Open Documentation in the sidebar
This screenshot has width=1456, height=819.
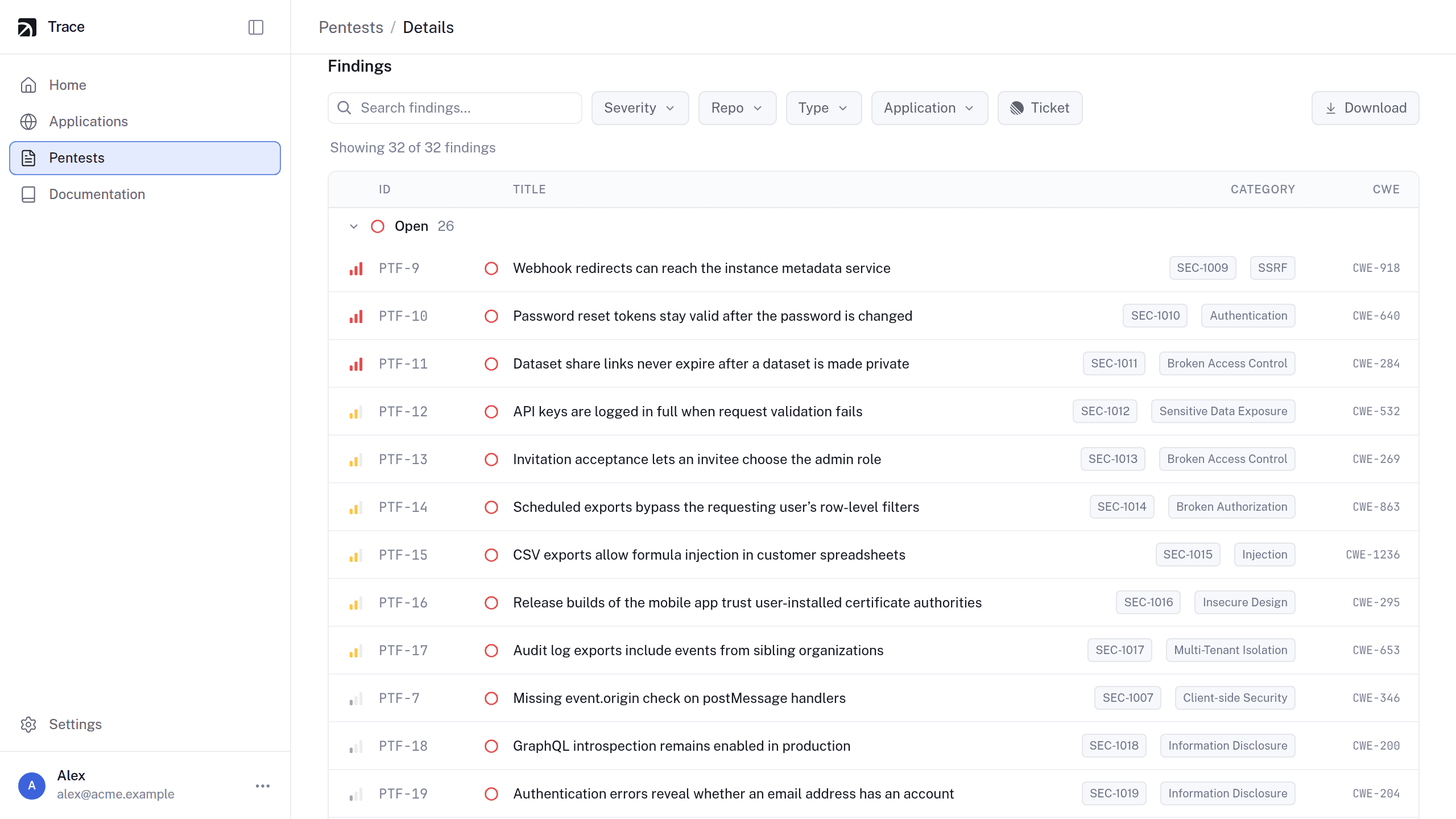tap(145, 194)
